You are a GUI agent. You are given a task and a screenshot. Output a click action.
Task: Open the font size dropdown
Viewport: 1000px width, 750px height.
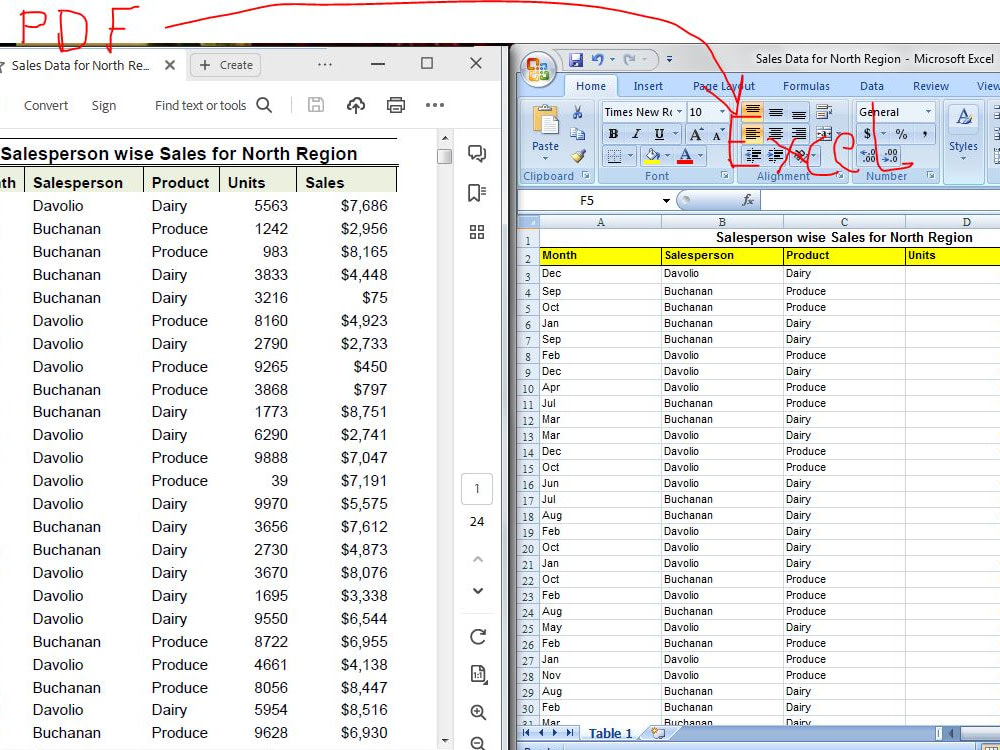(x=721, y=112)
